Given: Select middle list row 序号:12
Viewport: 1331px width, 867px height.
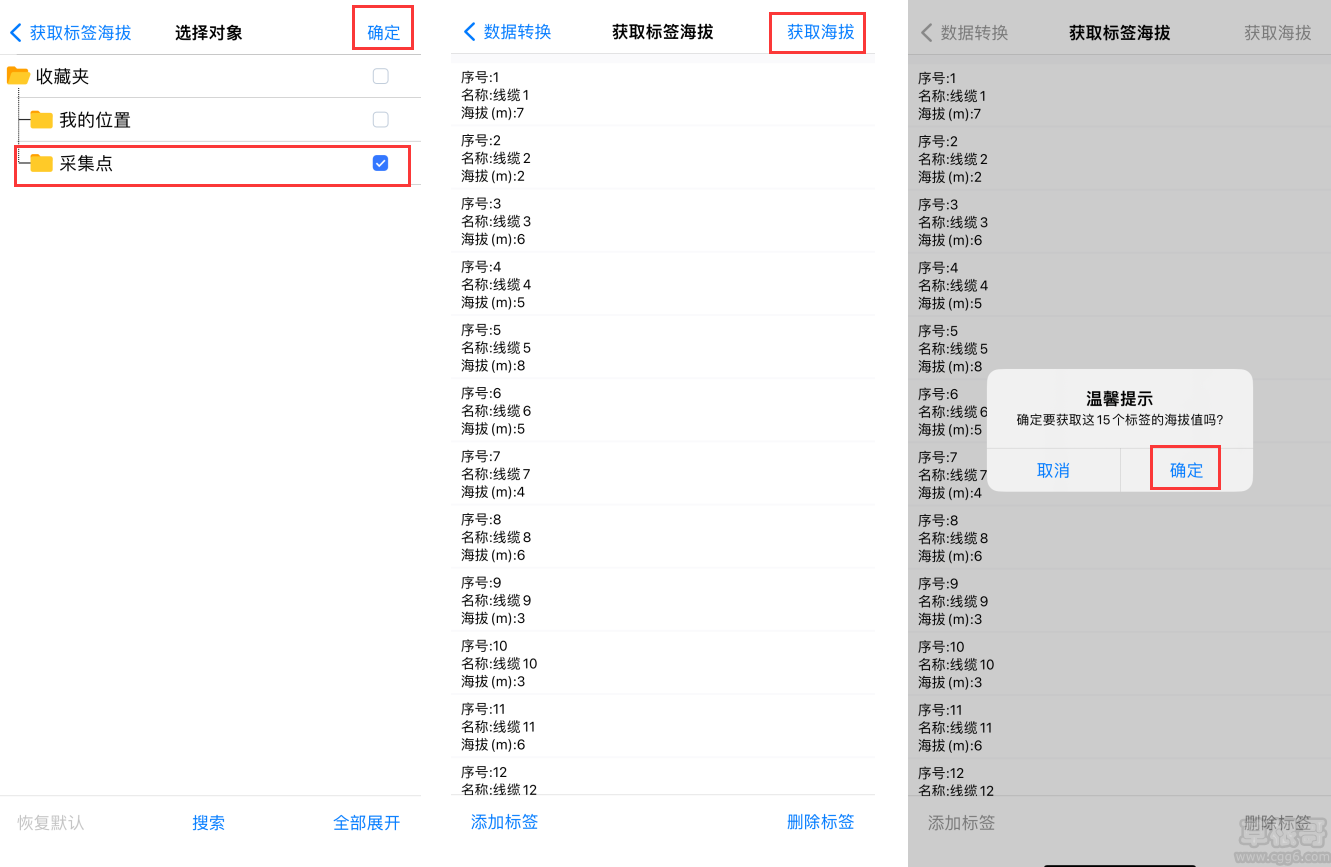Looking at the screenshot, I should point(484,772).
